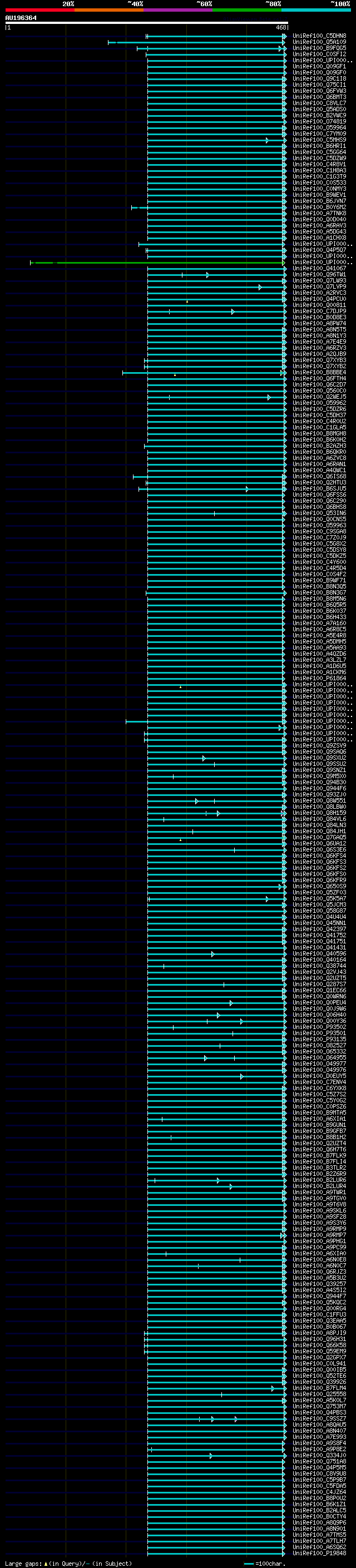Open subject UniRef100_A8PW74
The height and width of the screenshot is (1568, 356).
coord(319,323)
